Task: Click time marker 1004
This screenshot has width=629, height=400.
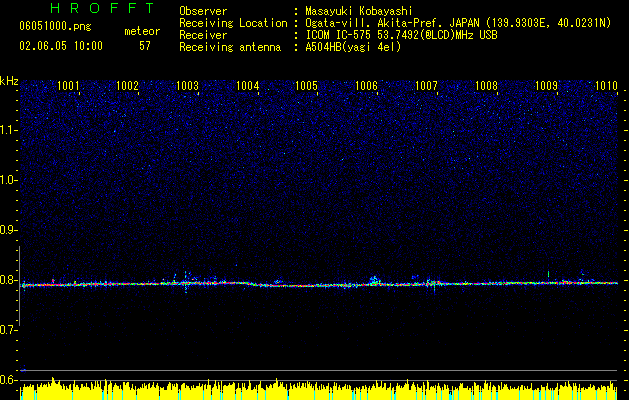Action: tap(248, 86)
